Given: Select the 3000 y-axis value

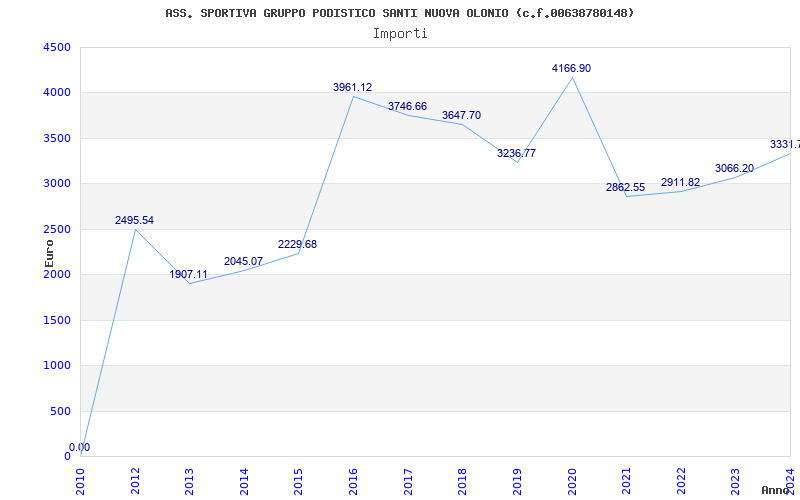Looking at the screenshot, I should click(57, 184).
